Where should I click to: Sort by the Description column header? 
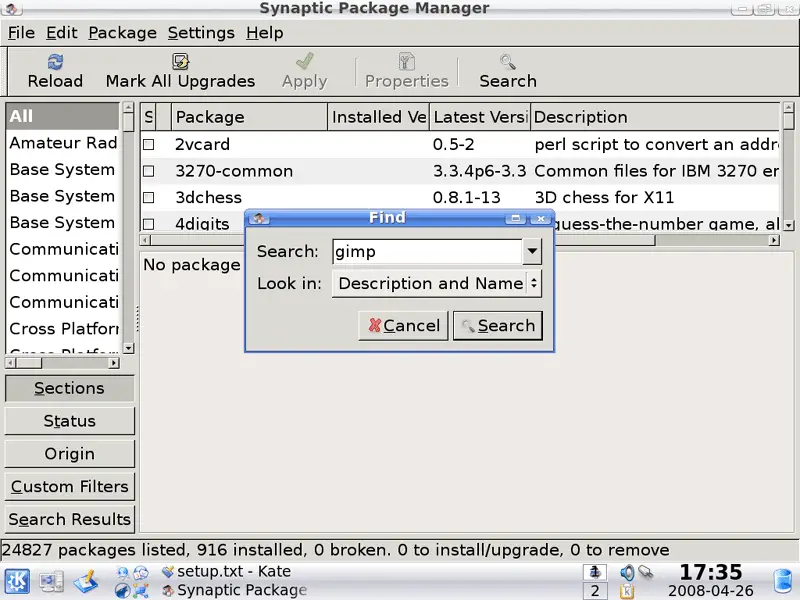coord(656,117)
